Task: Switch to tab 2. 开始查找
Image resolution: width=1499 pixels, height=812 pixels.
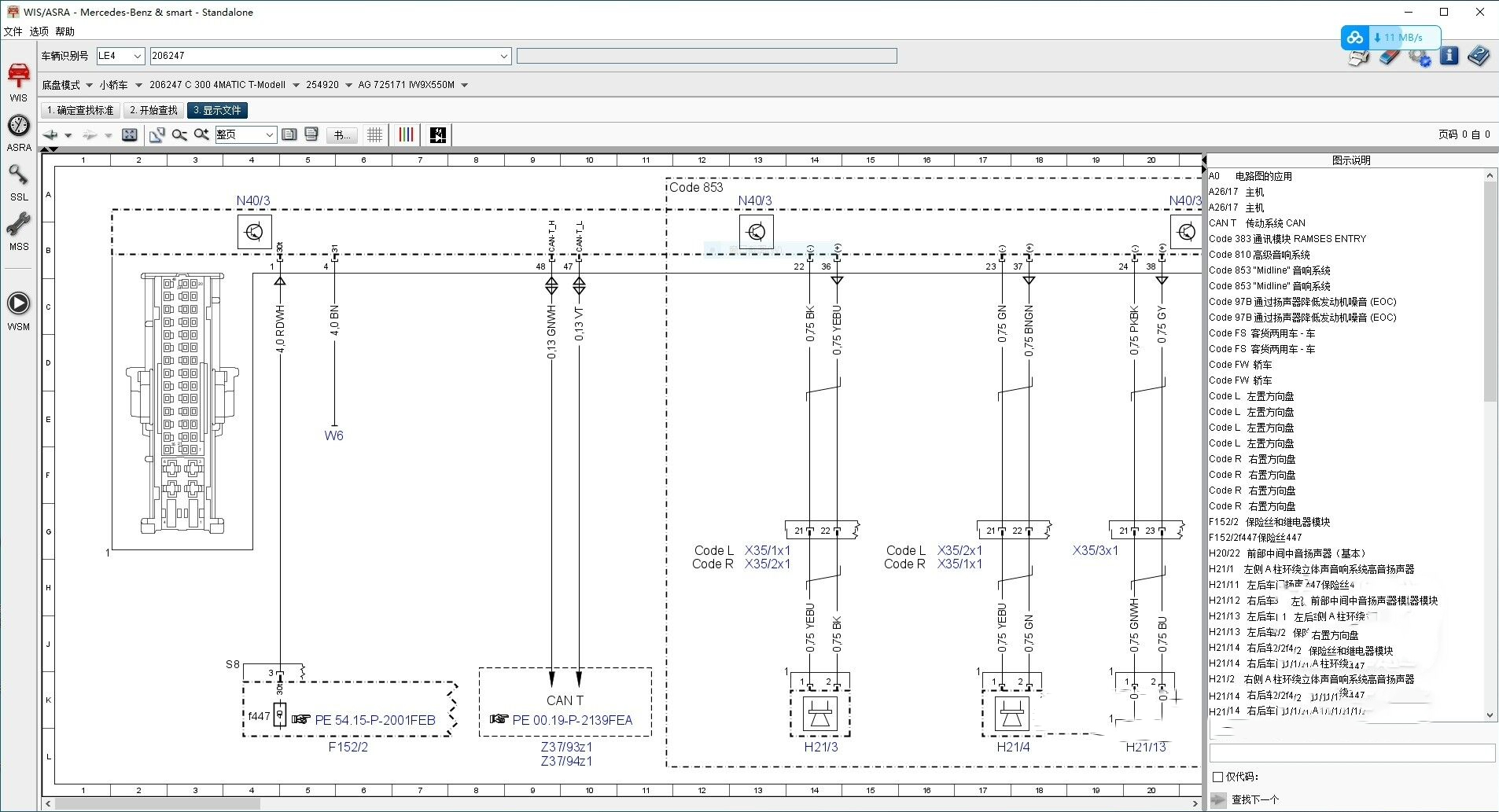Action: pos(154,111)
